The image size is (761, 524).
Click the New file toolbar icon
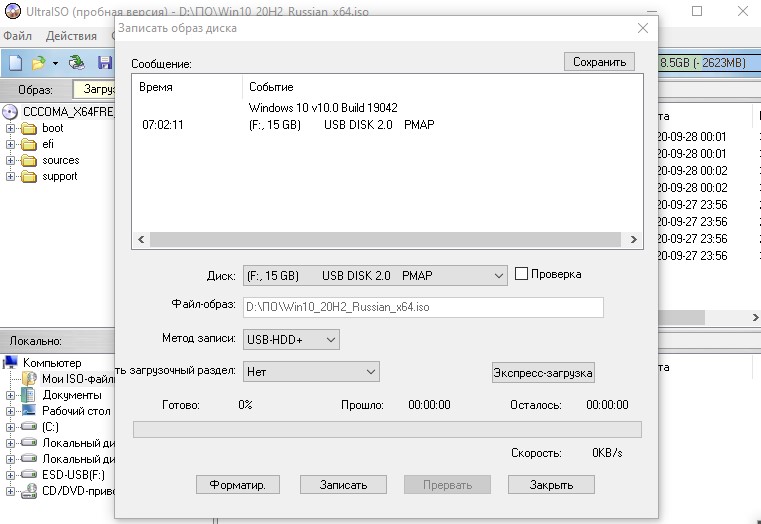[x=16, y=63]
